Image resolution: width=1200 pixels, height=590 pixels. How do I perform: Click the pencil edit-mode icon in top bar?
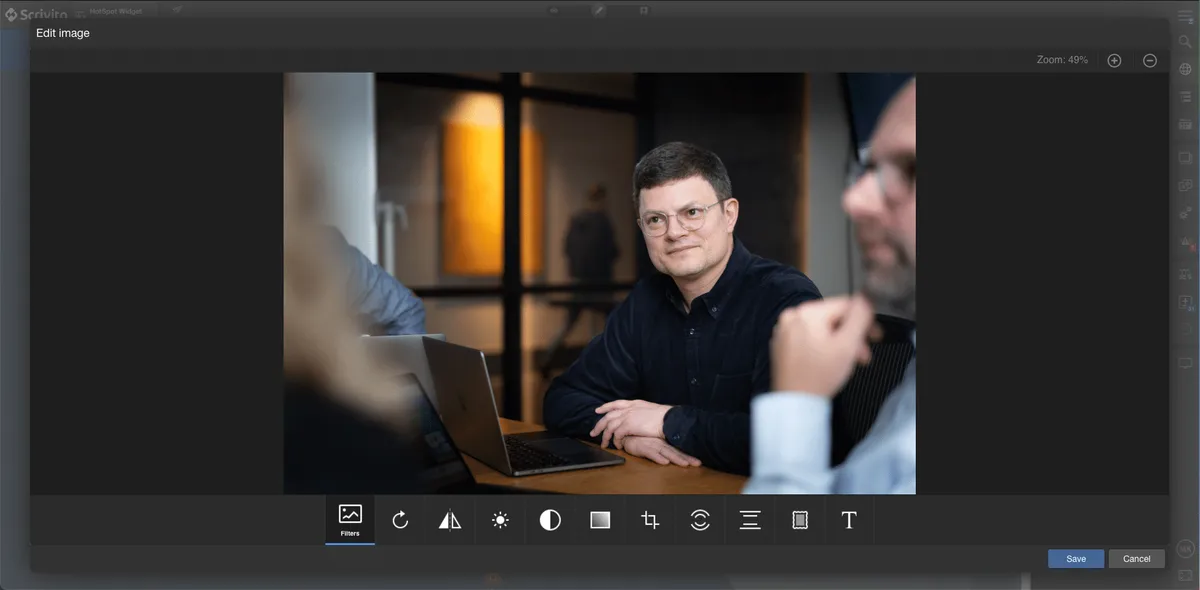599,9
